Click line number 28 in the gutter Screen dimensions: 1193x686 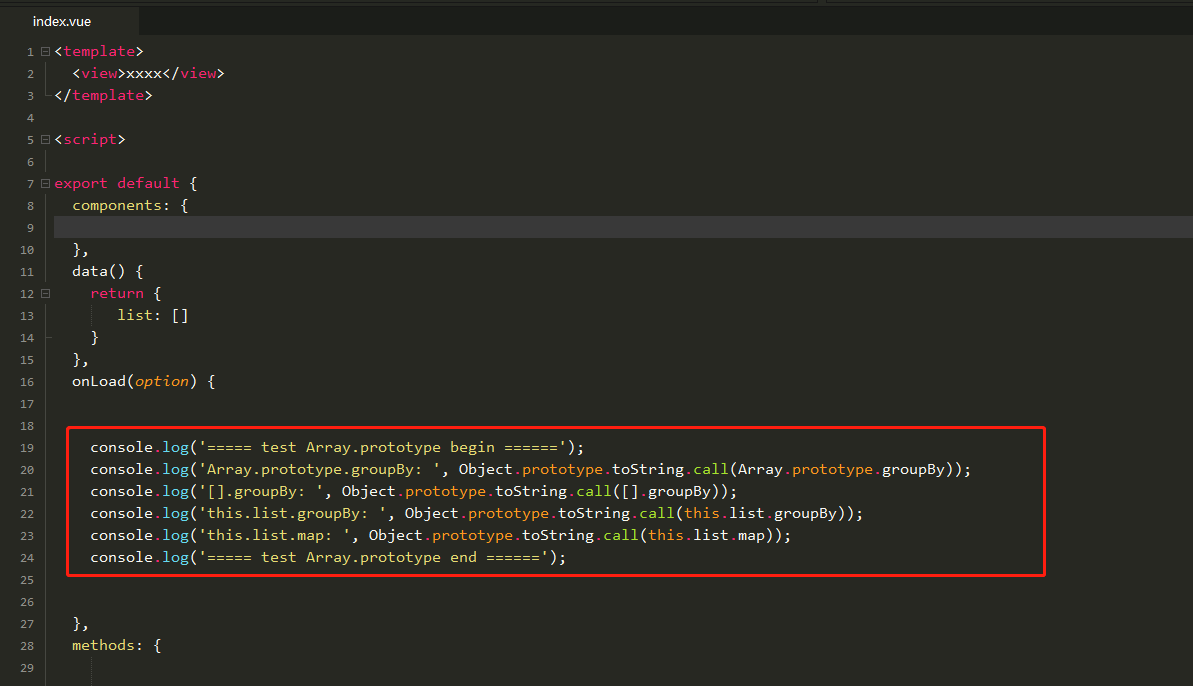click(27, 645)
